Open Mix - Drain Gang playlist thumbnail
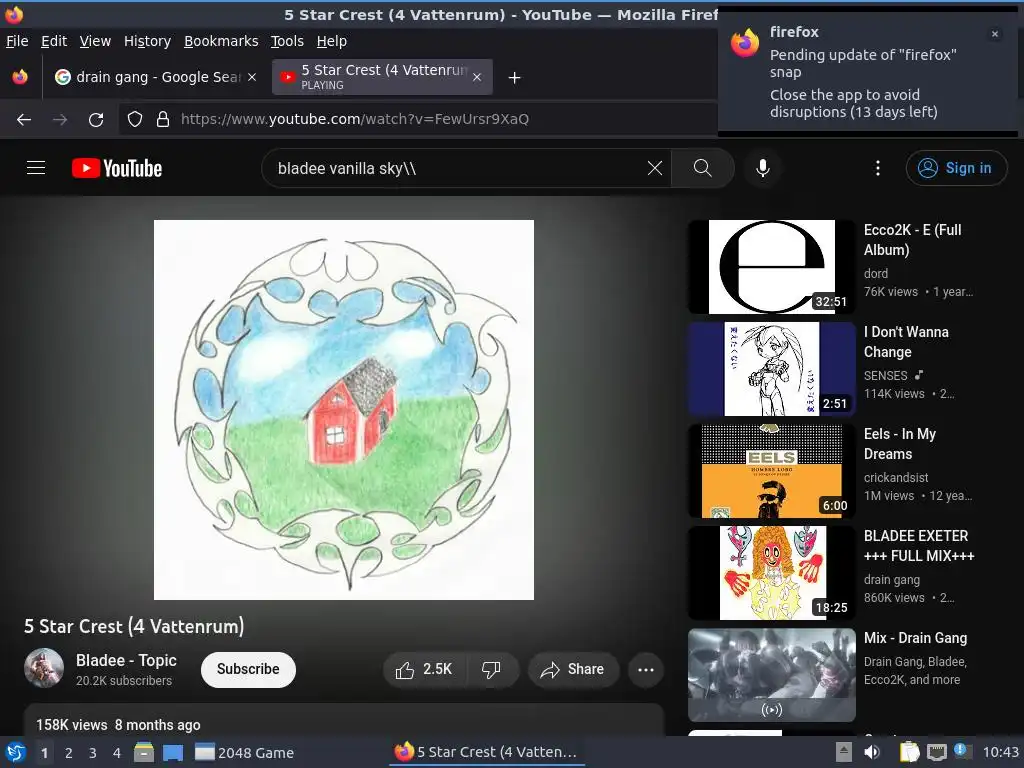The width and height of the screenshot is (1024, 768). tap(772, 675)
